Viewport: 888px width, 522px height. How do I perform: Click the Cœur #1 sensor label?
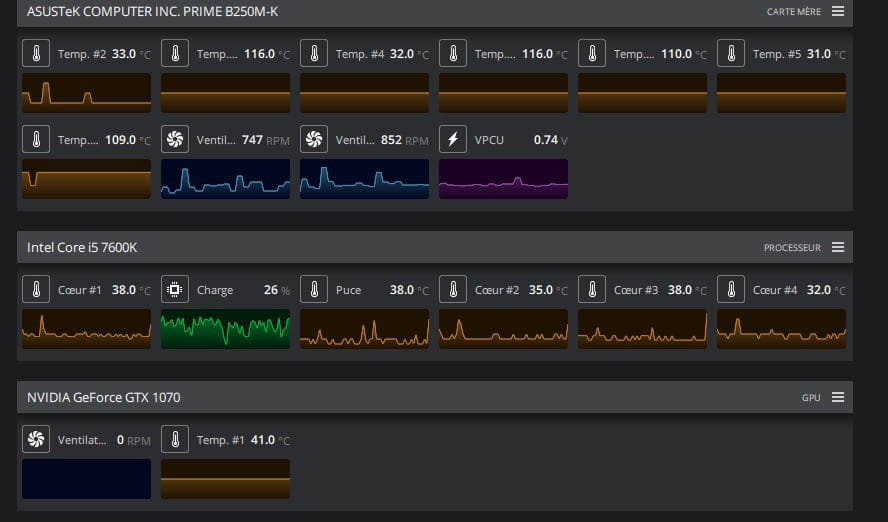(x=79, y=290)
